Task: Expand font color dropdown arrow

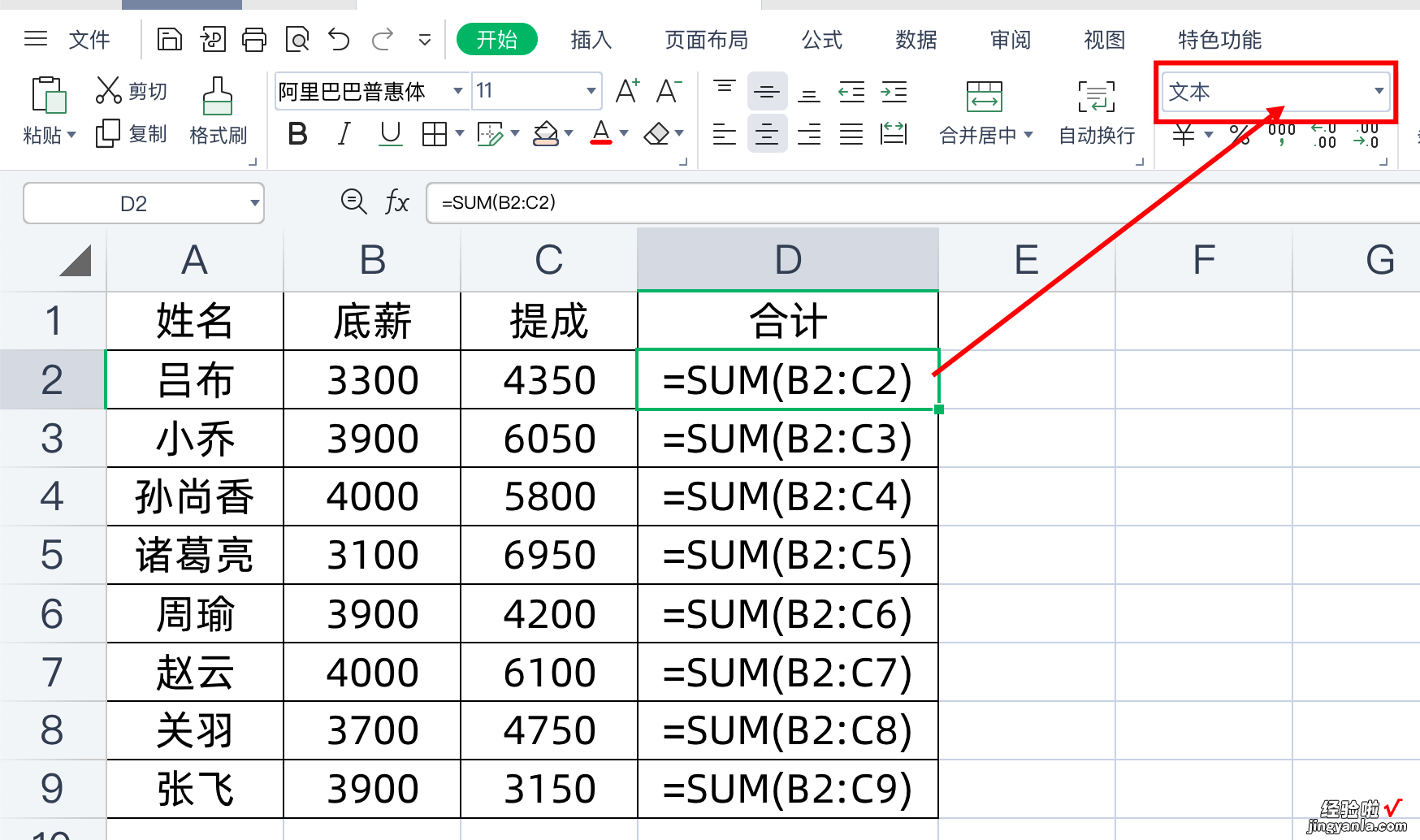Action: tap(624, 133)
